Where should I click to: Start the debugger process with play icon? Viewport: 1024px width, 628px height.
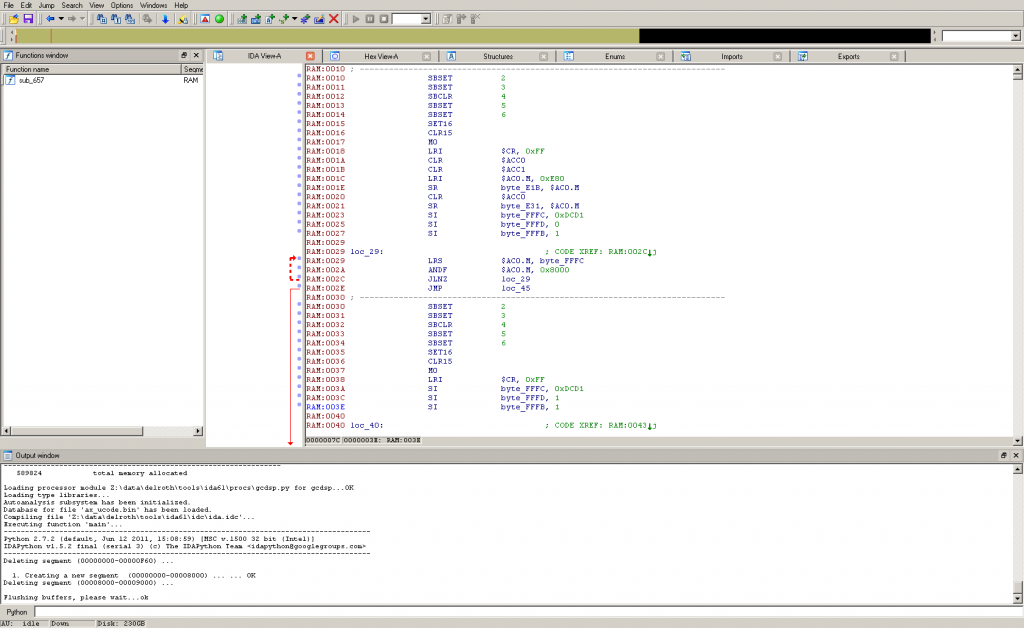pyautogui.click(x=356, y=19)
